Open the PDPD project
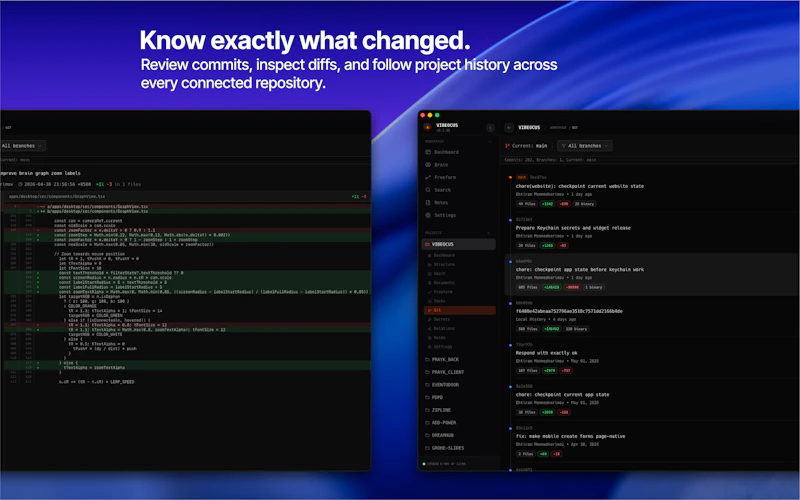The height and width of the screenshot is (500, 800). pyautogui.click(x=458, y=397)
